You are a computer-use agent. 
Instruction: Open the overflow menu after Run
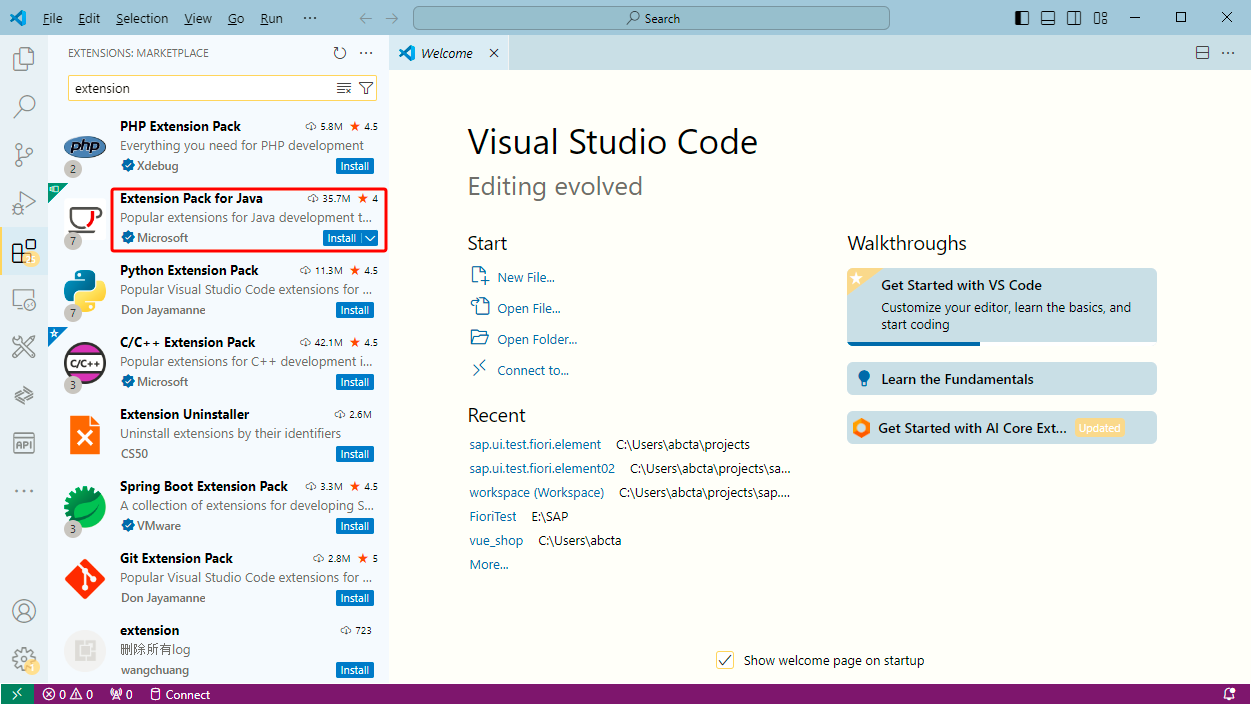point(310,18)
